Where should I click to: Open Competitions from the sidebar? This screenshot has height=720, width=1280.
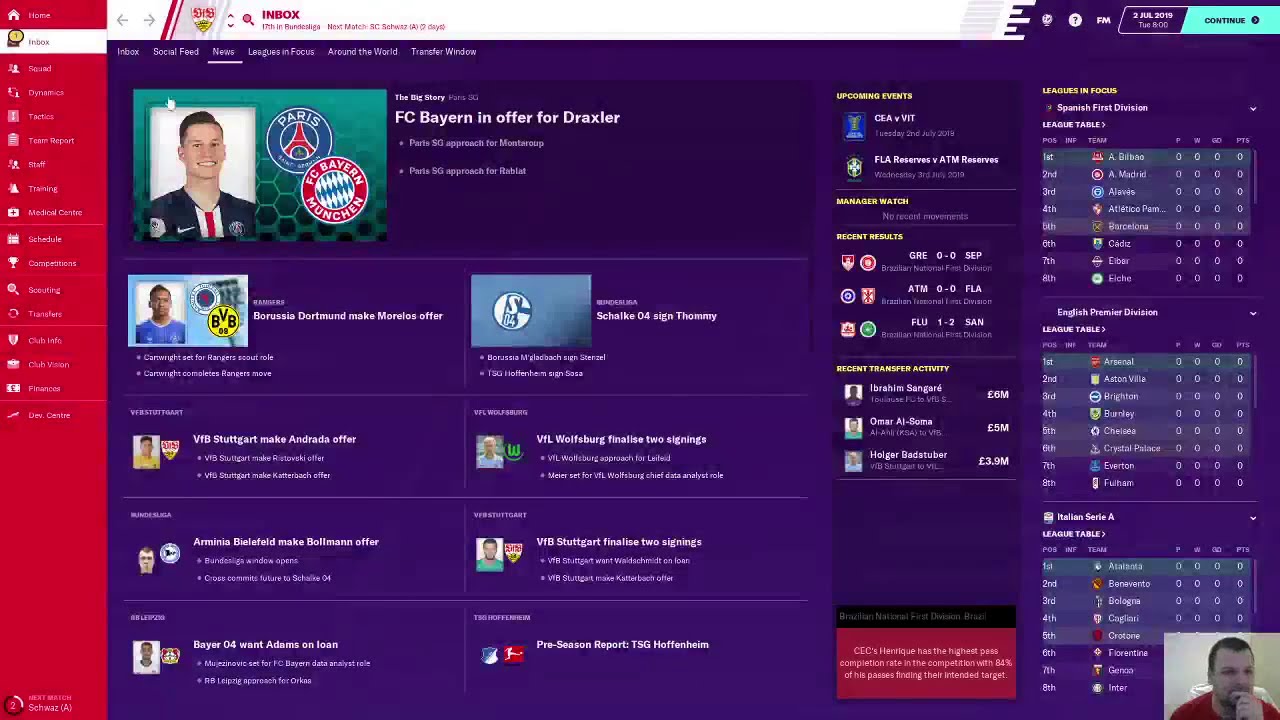[x=51, y=263]
